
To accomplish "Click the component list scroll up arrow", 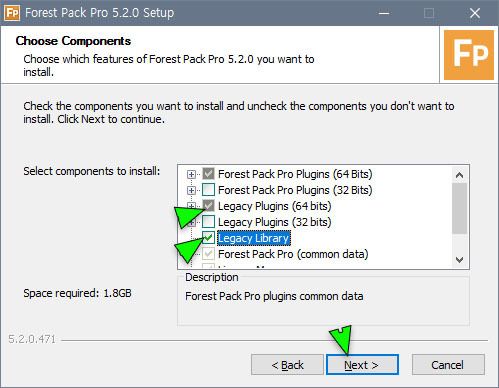I will (460, 175).
